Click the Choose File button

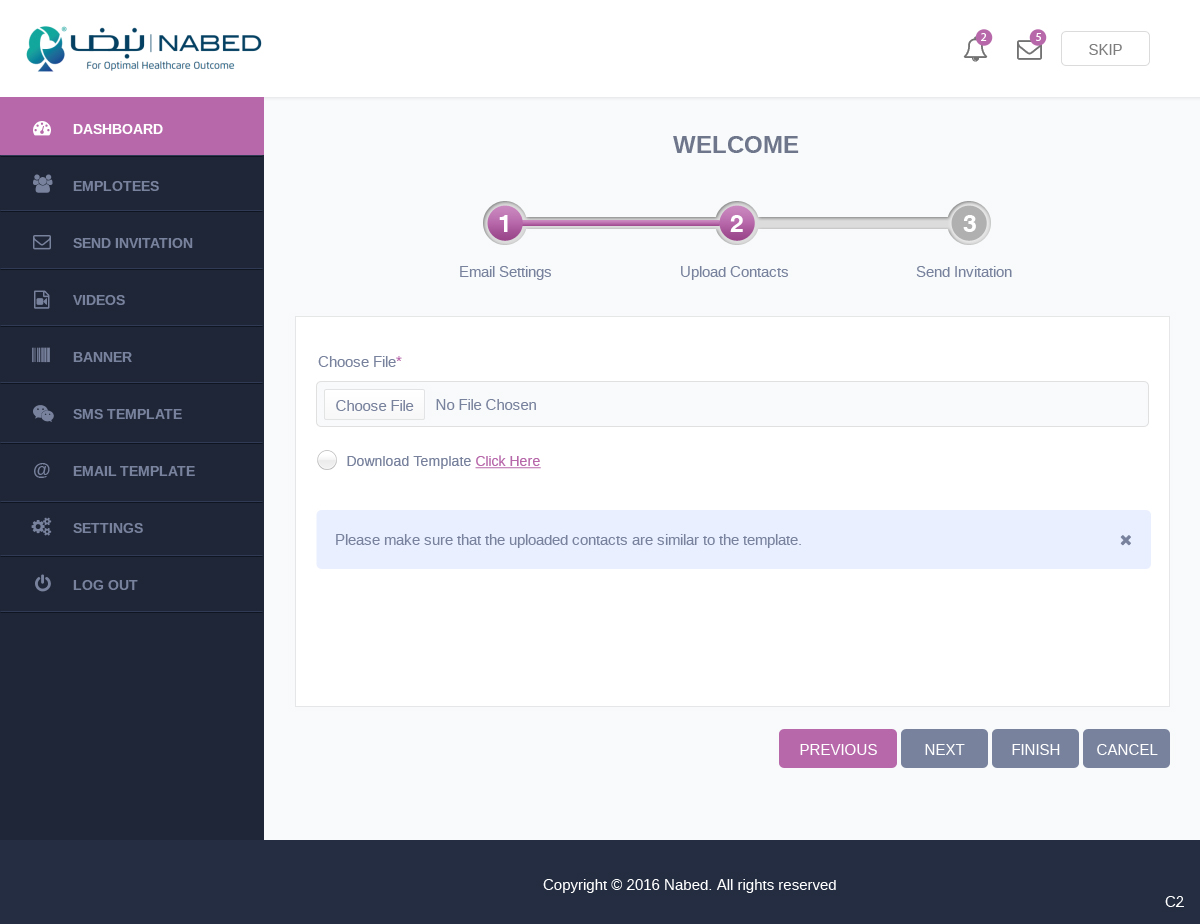(x=374, y=405)
